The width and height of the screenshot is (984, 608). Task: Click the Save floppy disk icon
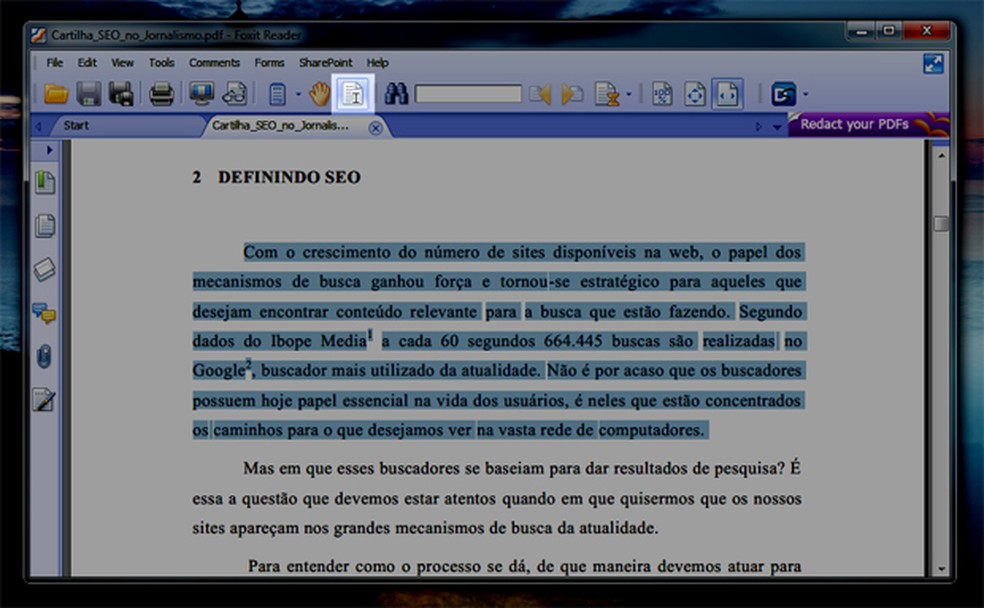pos(88,94)
